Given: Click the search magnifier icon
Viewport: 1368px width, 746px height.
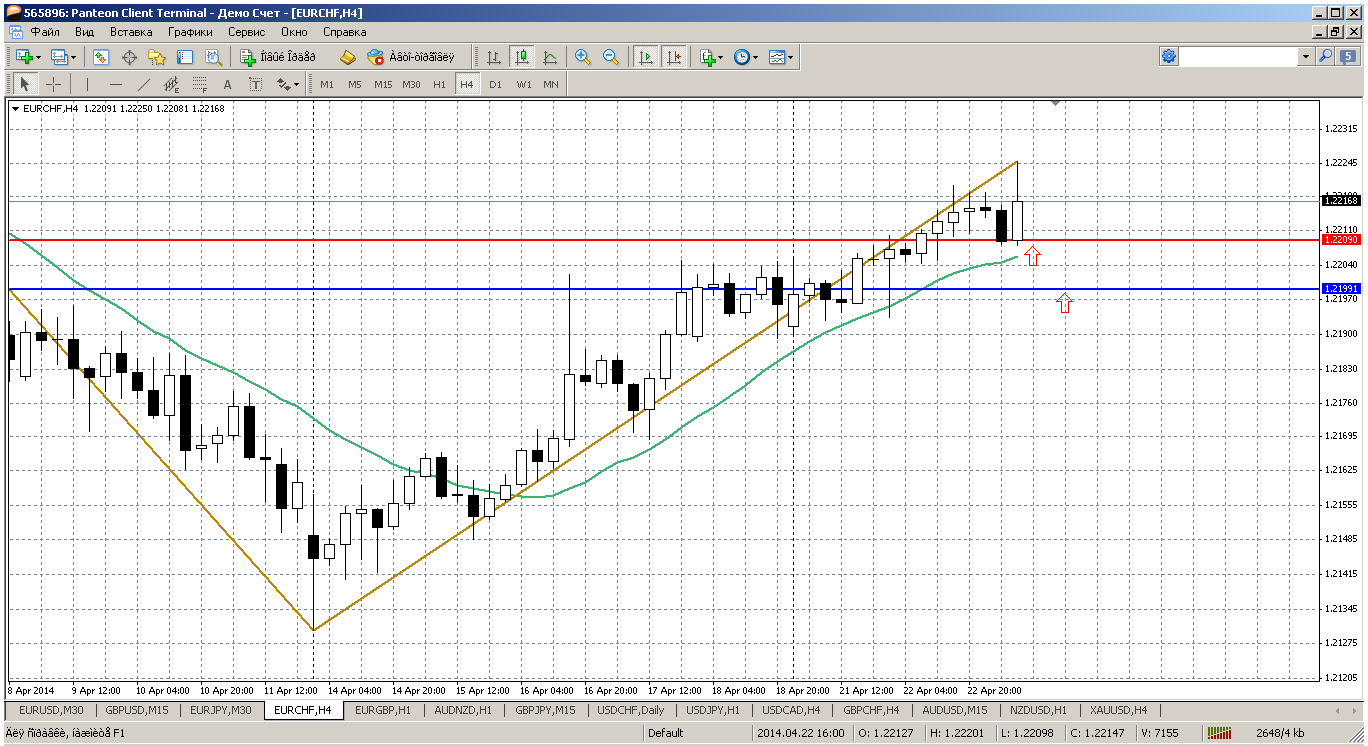Looking at the screenshot, I should pos(1326,57).
